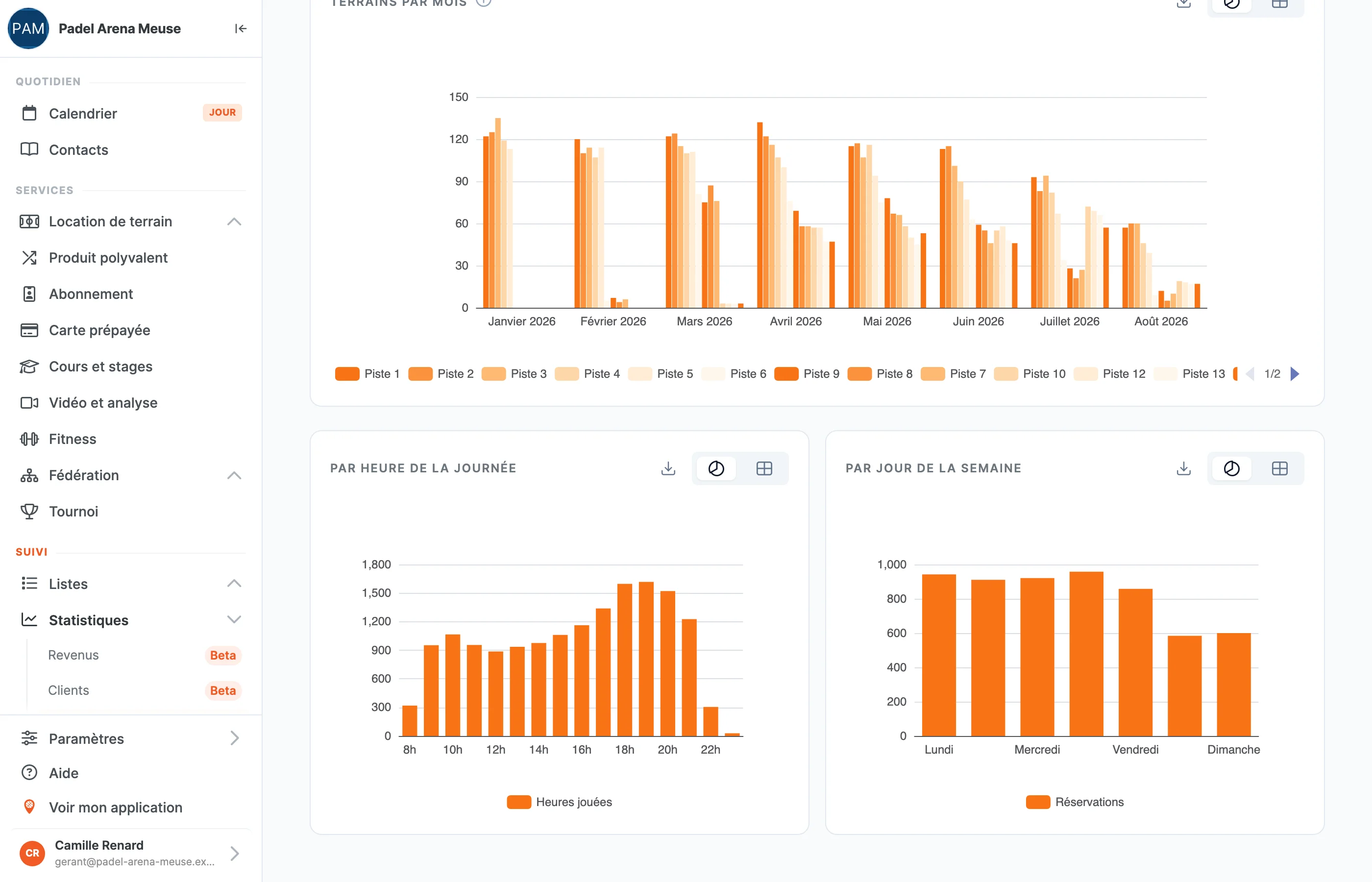Click the Carte prépayée card icon

29,330
